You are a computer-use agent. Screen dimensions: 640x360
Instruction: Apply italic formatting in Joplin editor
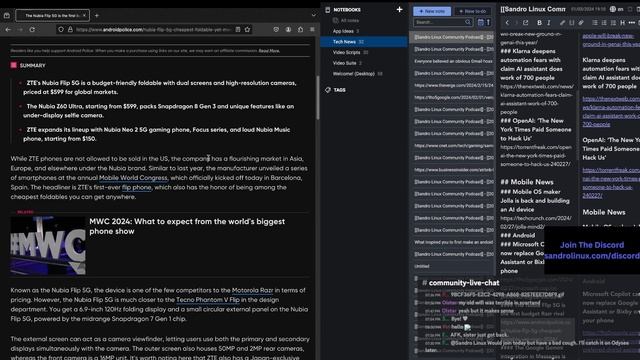coord(549,23)
